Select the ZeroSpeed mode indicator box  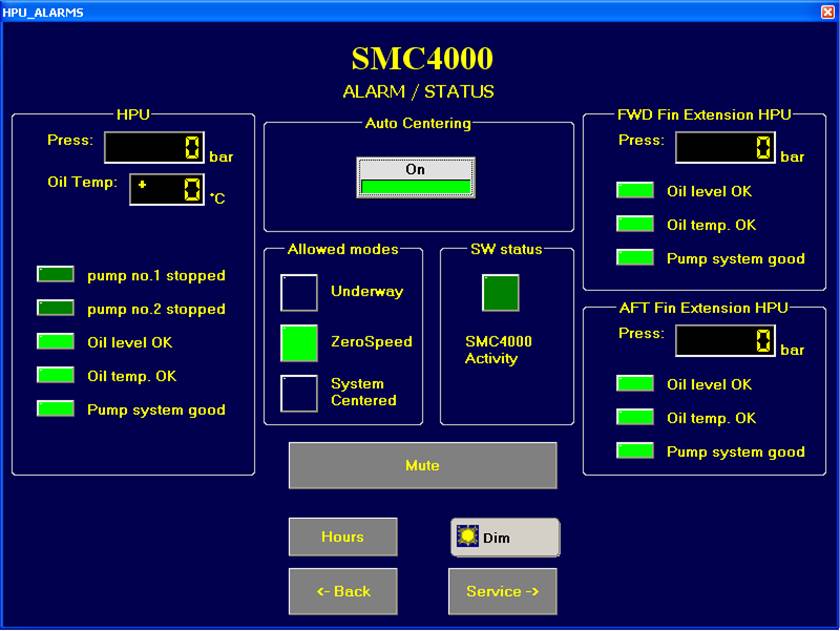tap(299, 343)
